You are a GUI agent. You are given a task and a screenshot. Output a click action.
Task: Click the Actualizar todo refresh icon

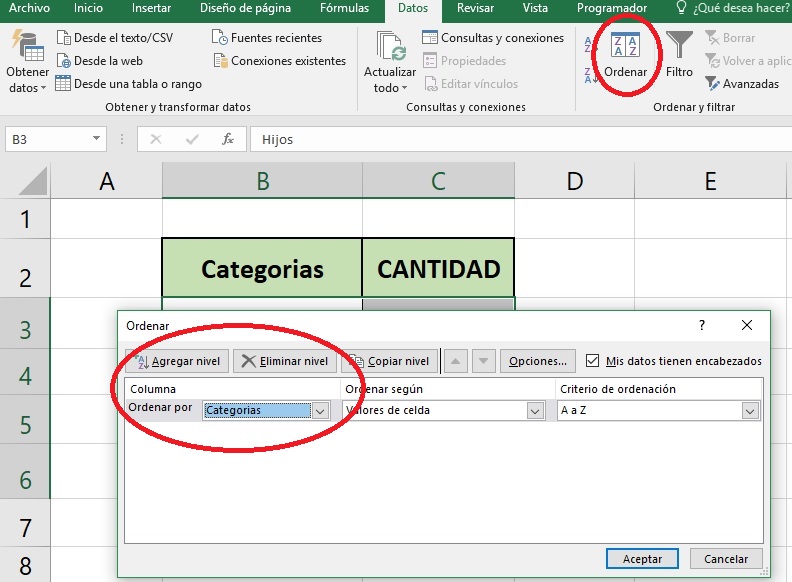pos(390,48)
